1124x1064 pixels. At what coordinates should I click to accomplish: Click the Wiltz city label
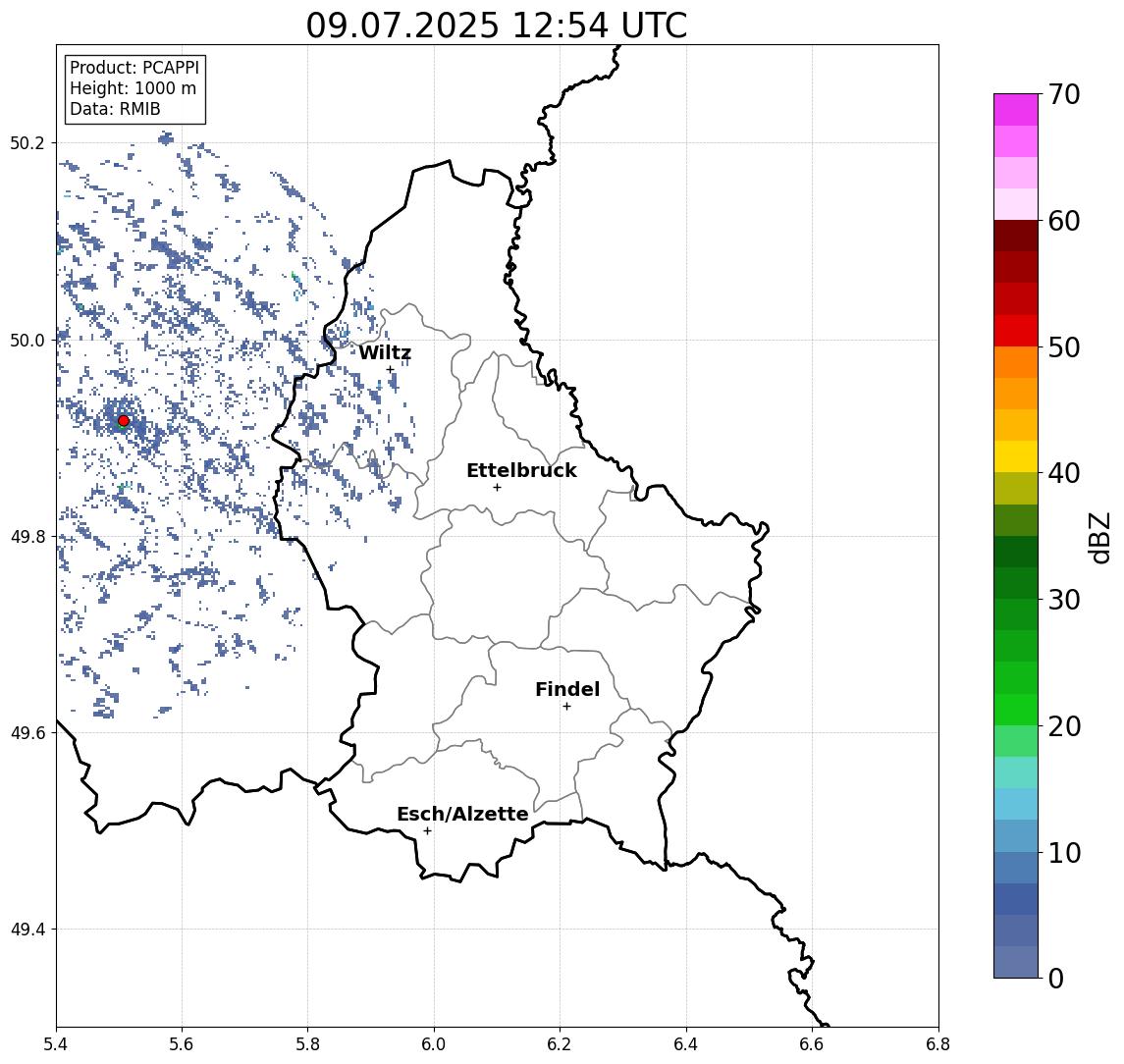pyautogui.click(x=385, y=352)
